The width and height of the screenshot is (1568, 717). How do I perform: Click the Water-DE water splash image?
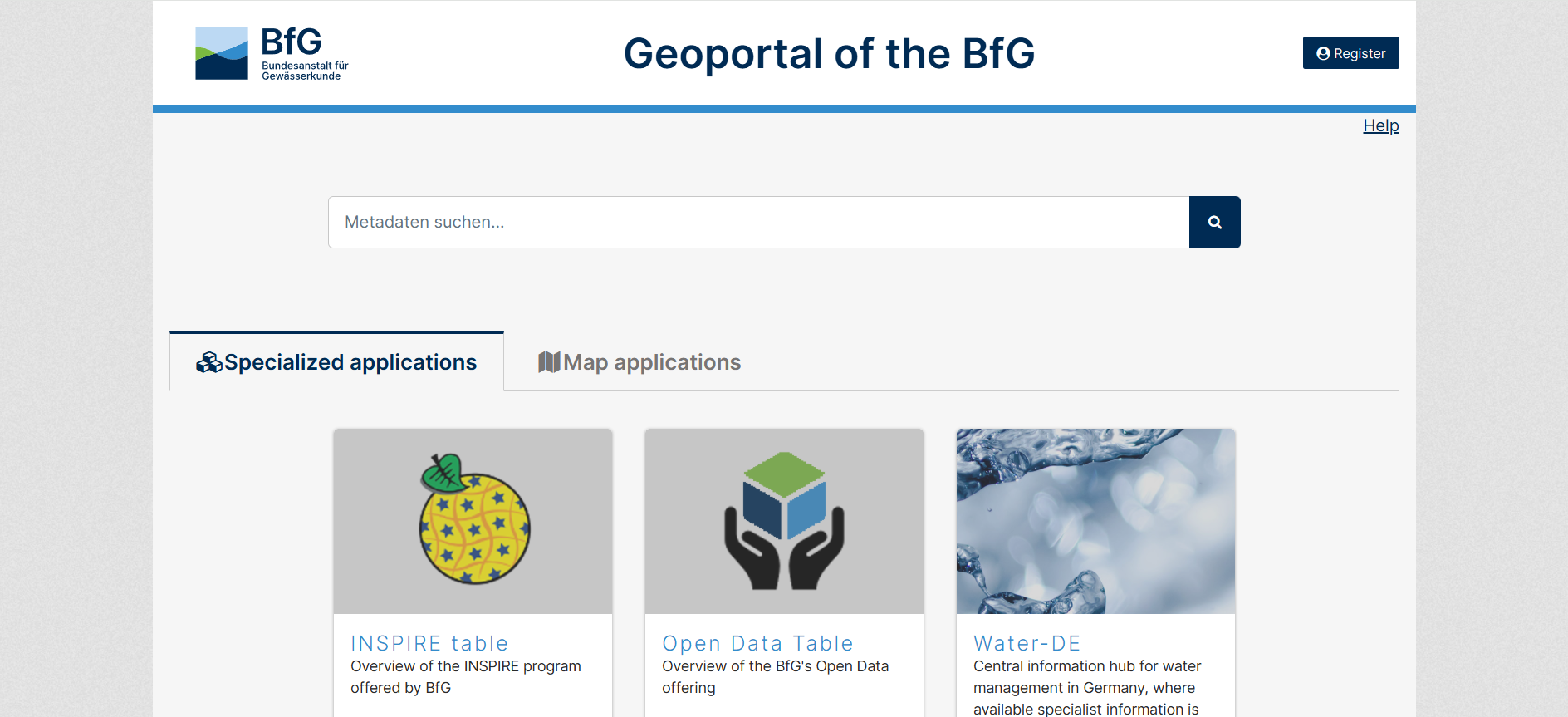[1095, 521]
